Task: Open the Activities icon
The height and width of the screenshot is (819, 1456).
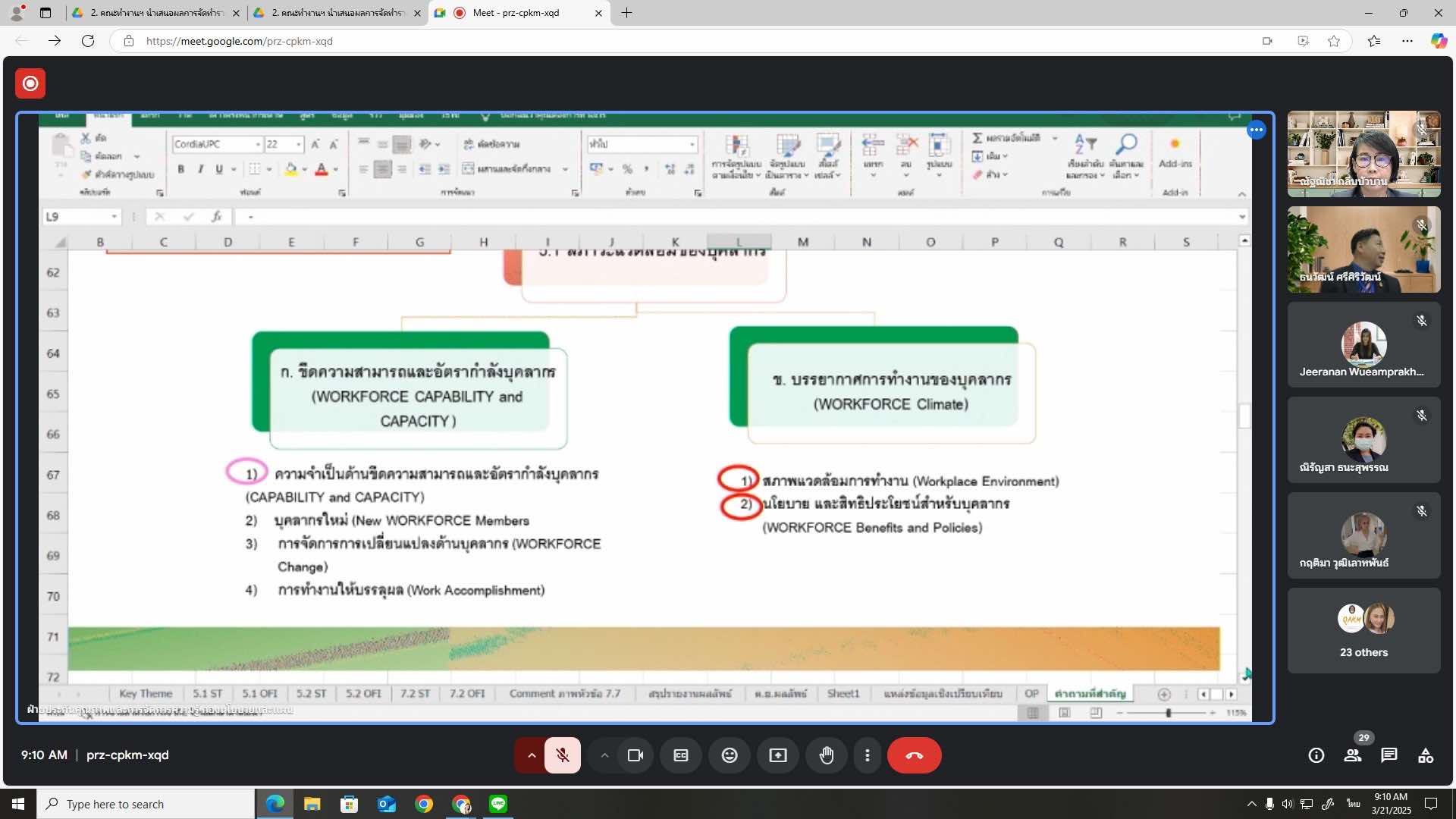Action: tap(1426, 755)
